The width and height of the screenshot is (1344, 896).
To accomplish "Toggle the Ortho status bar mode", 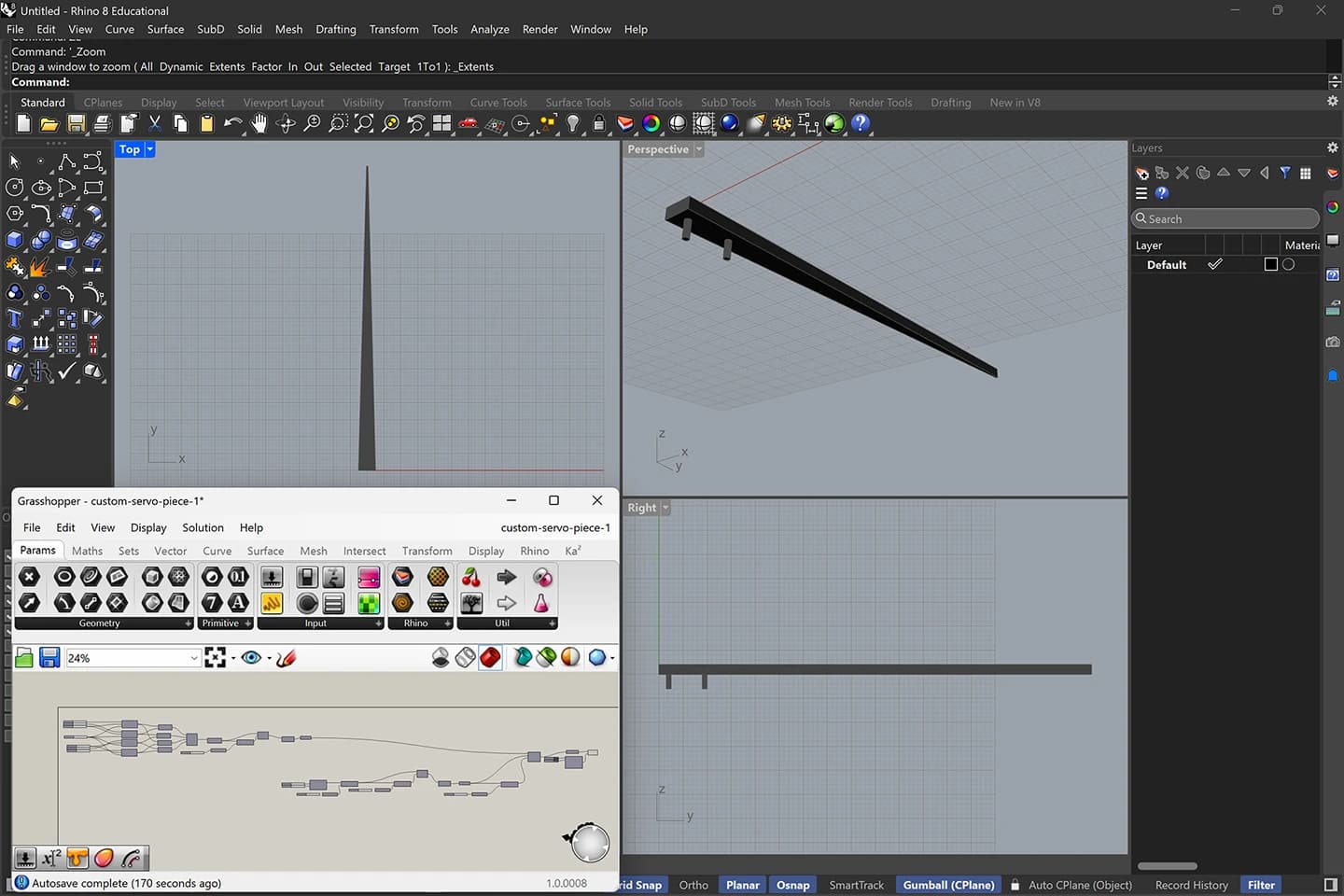I will tap(693, 885).
